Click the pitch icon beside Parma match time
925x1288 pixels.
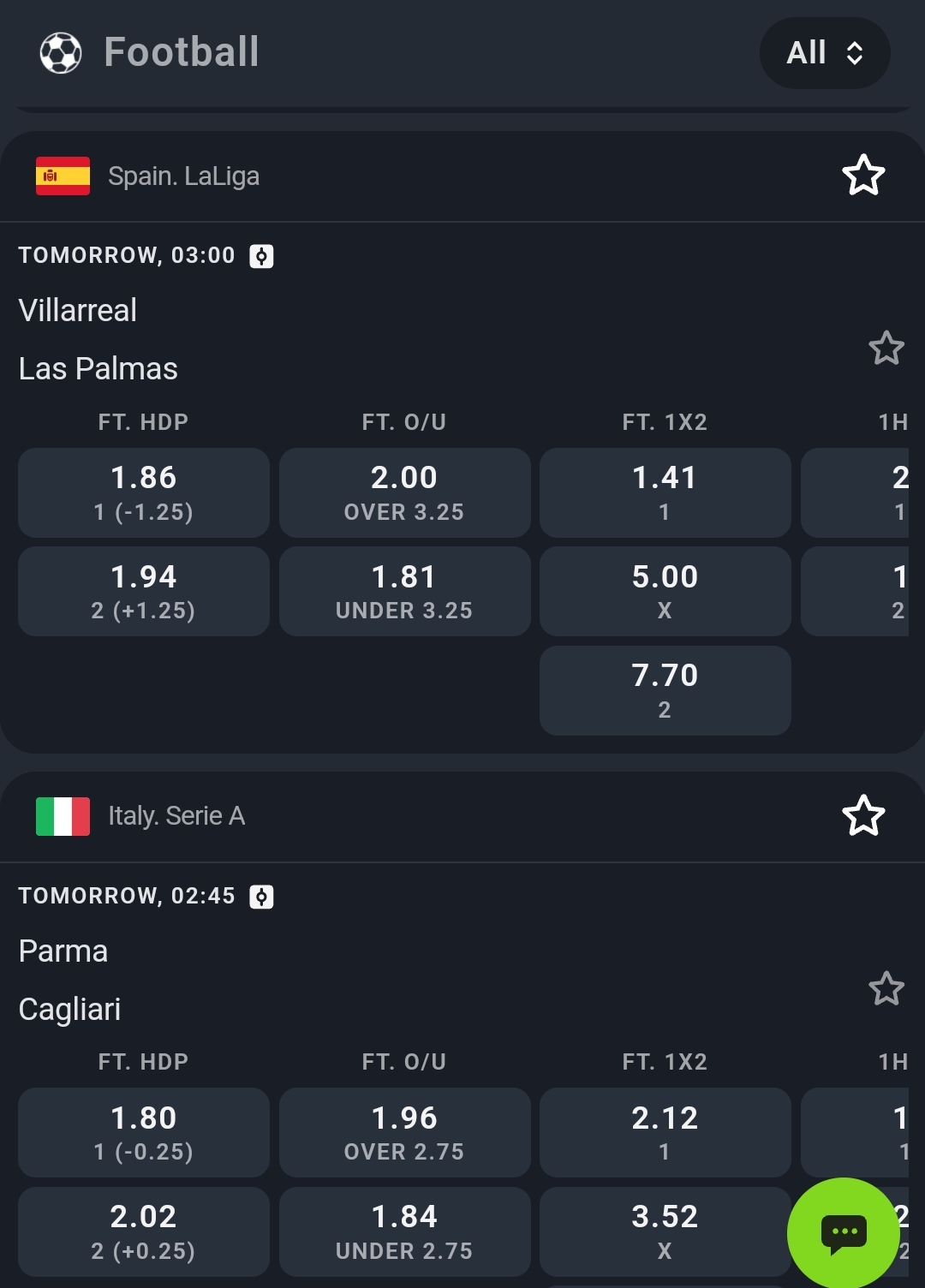point(261,897)
